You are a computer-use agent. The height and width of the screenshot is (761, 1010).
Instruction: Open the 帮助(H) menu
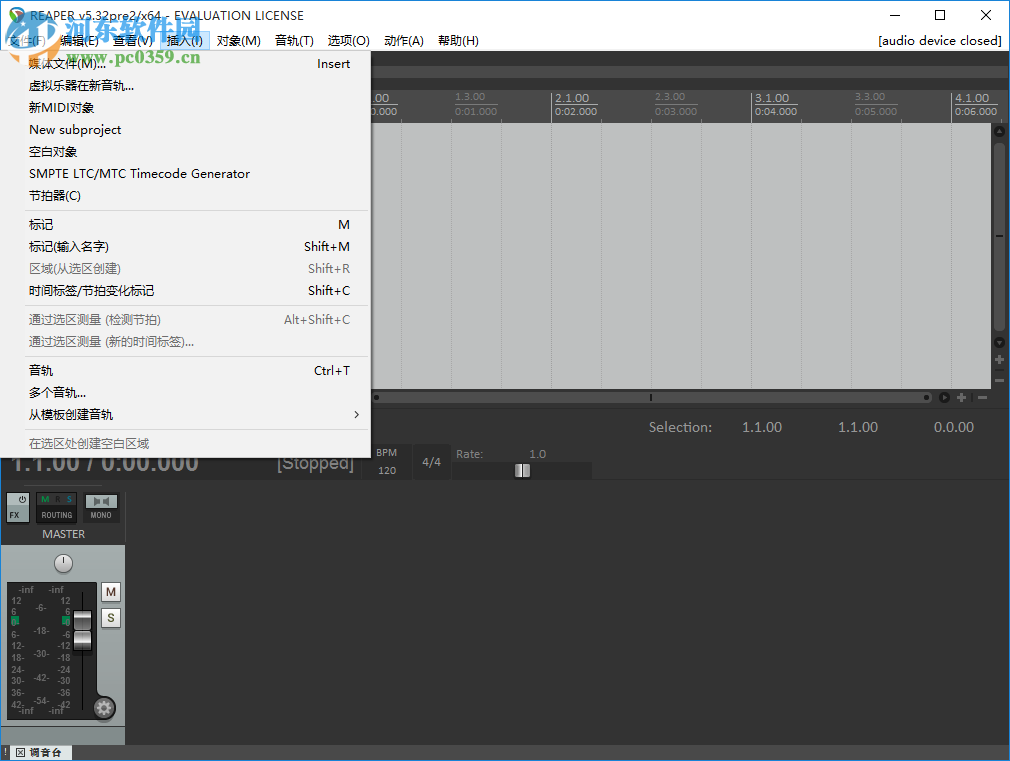[458, 41]
